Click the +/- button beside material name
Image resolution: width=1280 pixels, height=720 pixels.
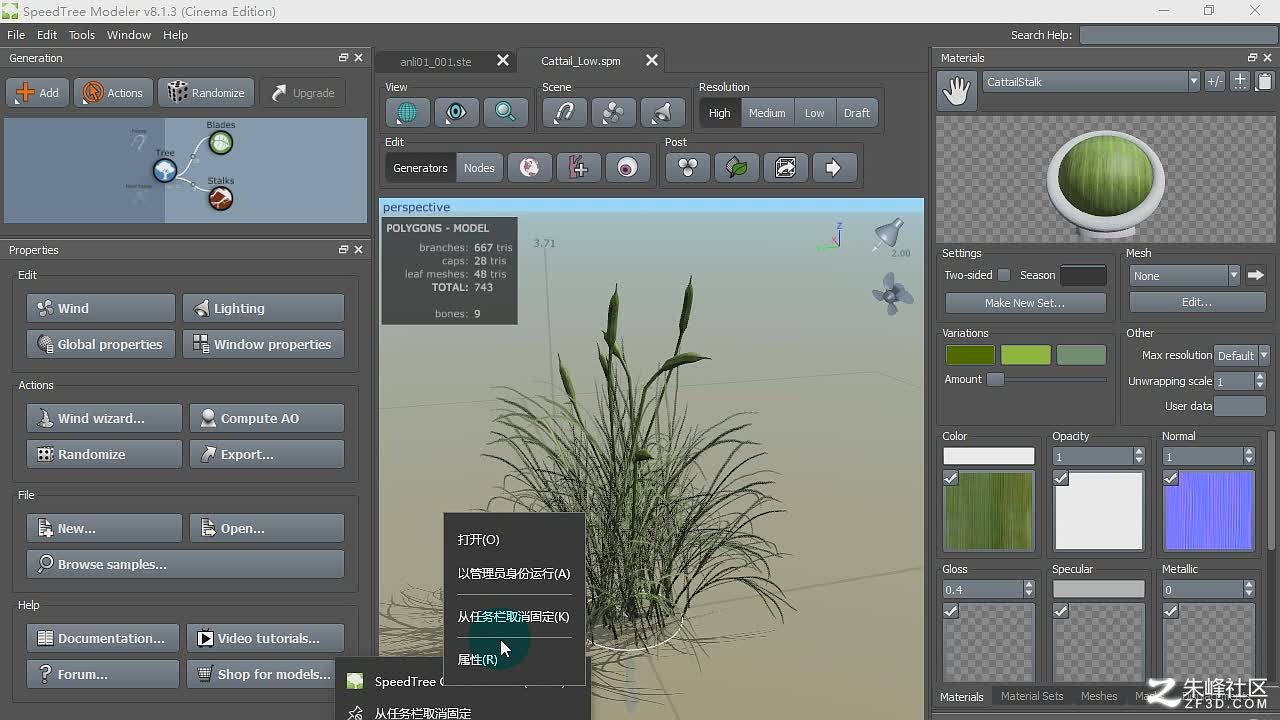click(1215, 82)
